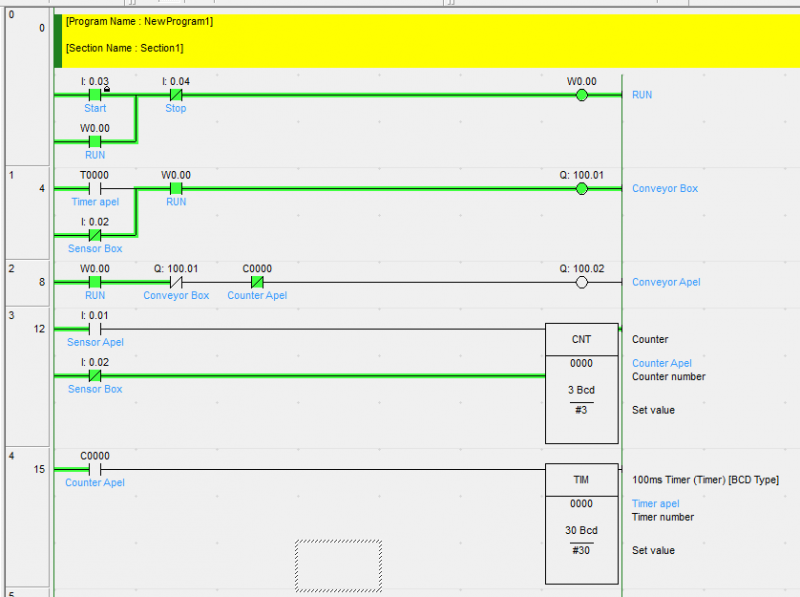Click the '#30' set value in TIM block
The width and height of the screenshot is (800, 597).
click(x=582, y=550)
